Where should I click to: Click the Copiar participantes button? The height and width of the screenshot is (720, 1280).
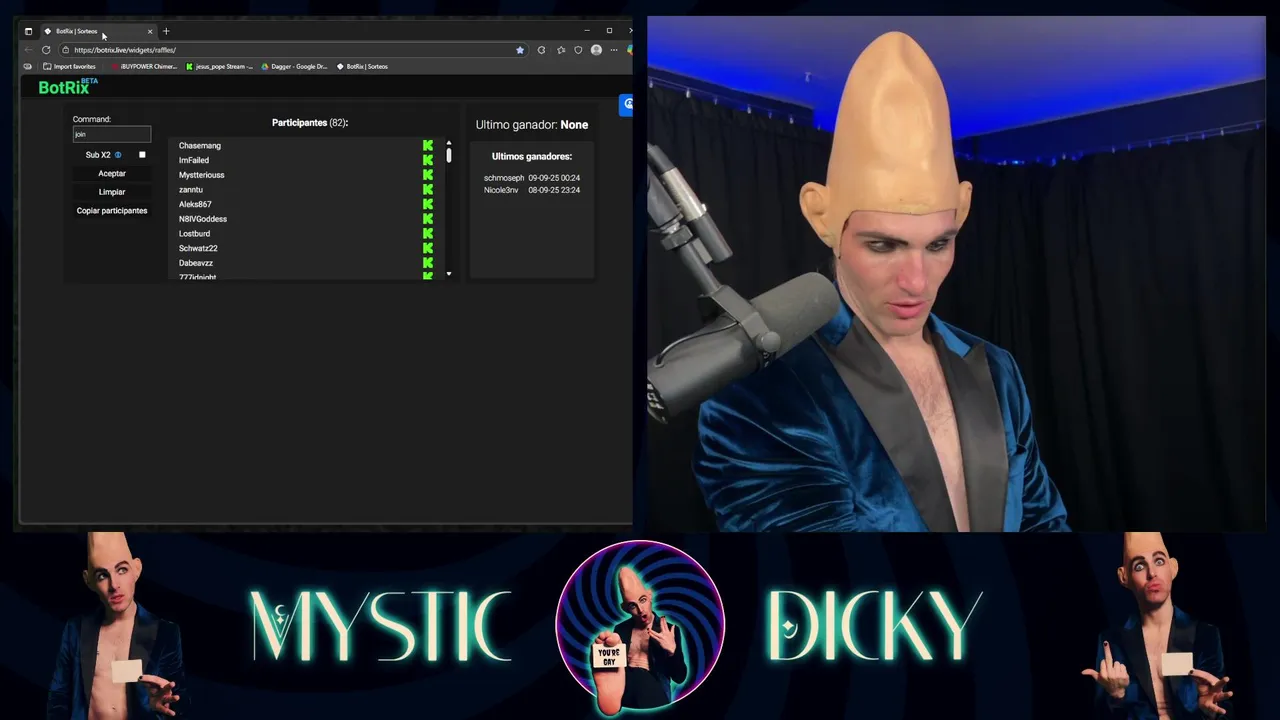click(112, 211)
